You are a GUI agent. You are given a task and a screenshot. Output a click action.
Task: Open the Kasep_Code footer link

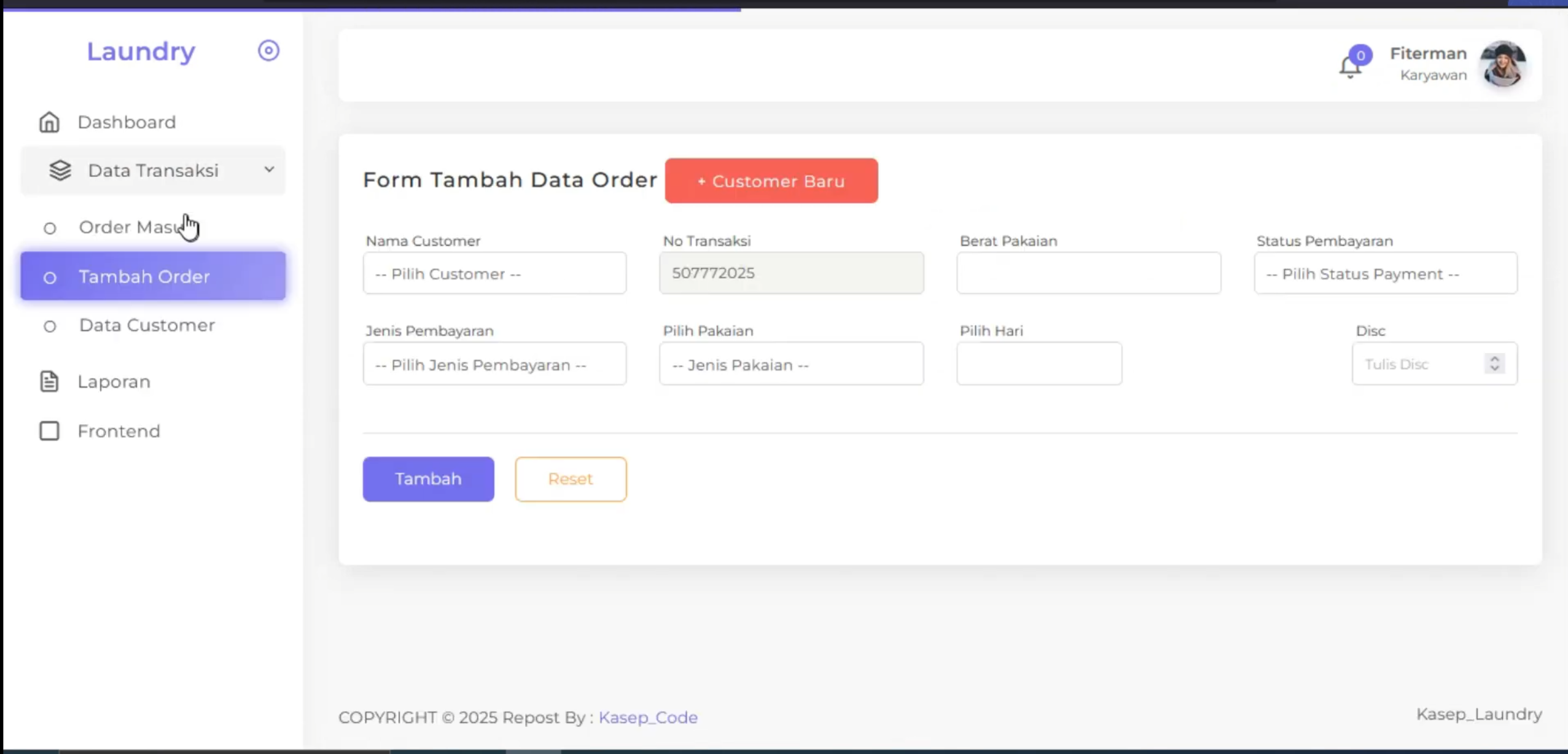(648, 717)
